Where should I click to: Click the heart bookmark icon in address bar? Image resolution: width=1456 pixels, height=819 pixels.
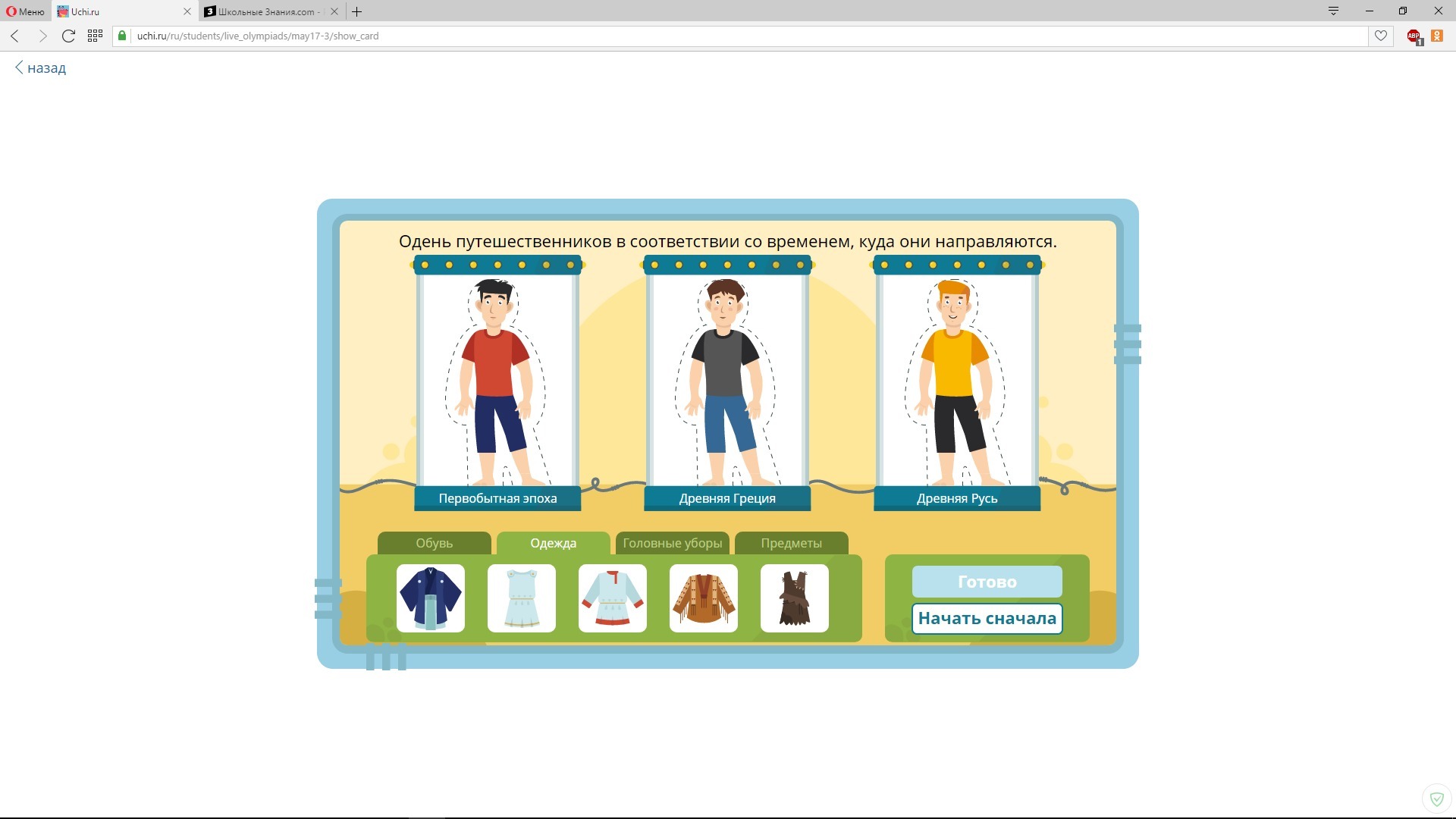pyautogui.click(x=1380, y=36)
